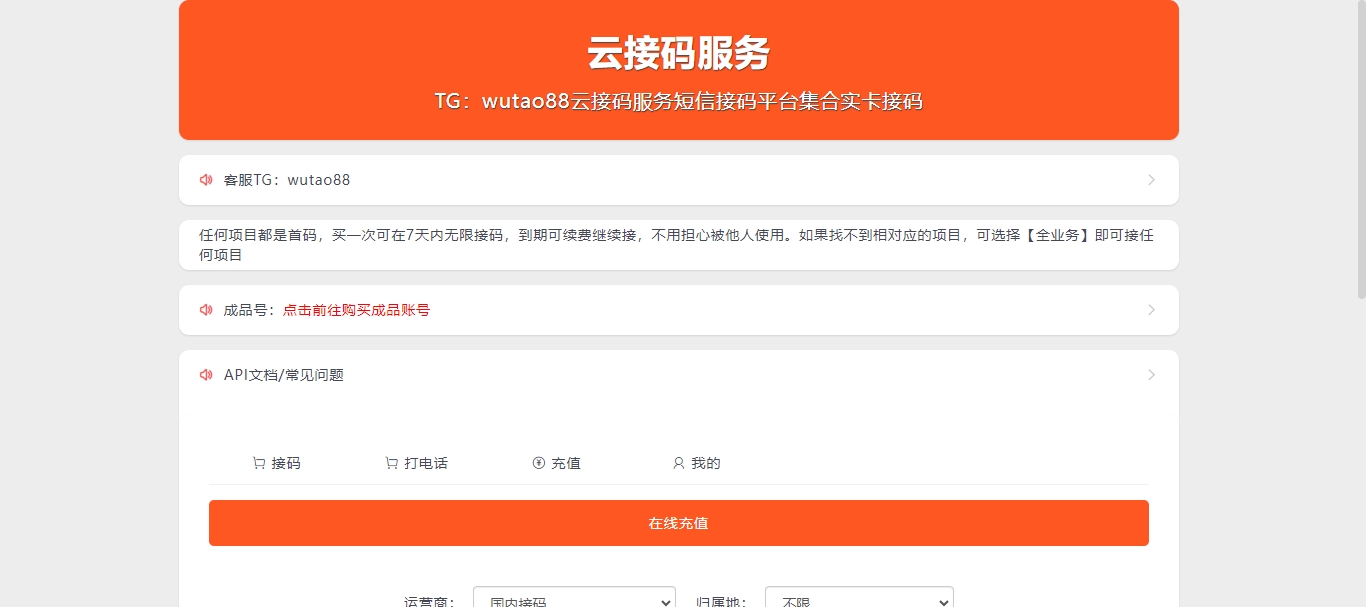The width and height of the screenshot is (1366, 607).
Task: Click the speaker icon beside 成品号
Action: tap(206, 310)
